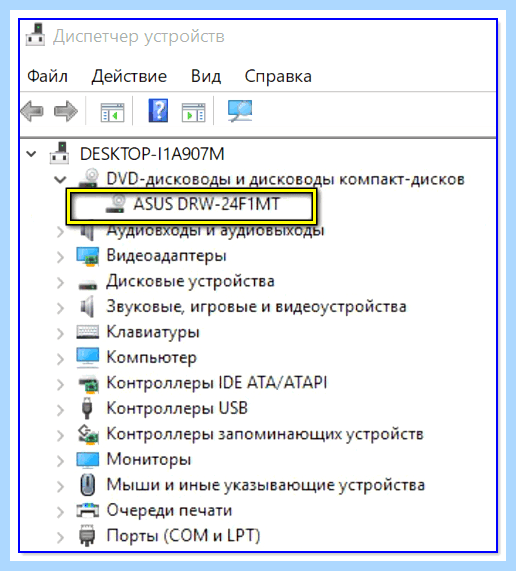Select Контроллеры IDE ATA/ATAPI label
Viewport: 516px width, 571px height.
[x=217, y=383]
